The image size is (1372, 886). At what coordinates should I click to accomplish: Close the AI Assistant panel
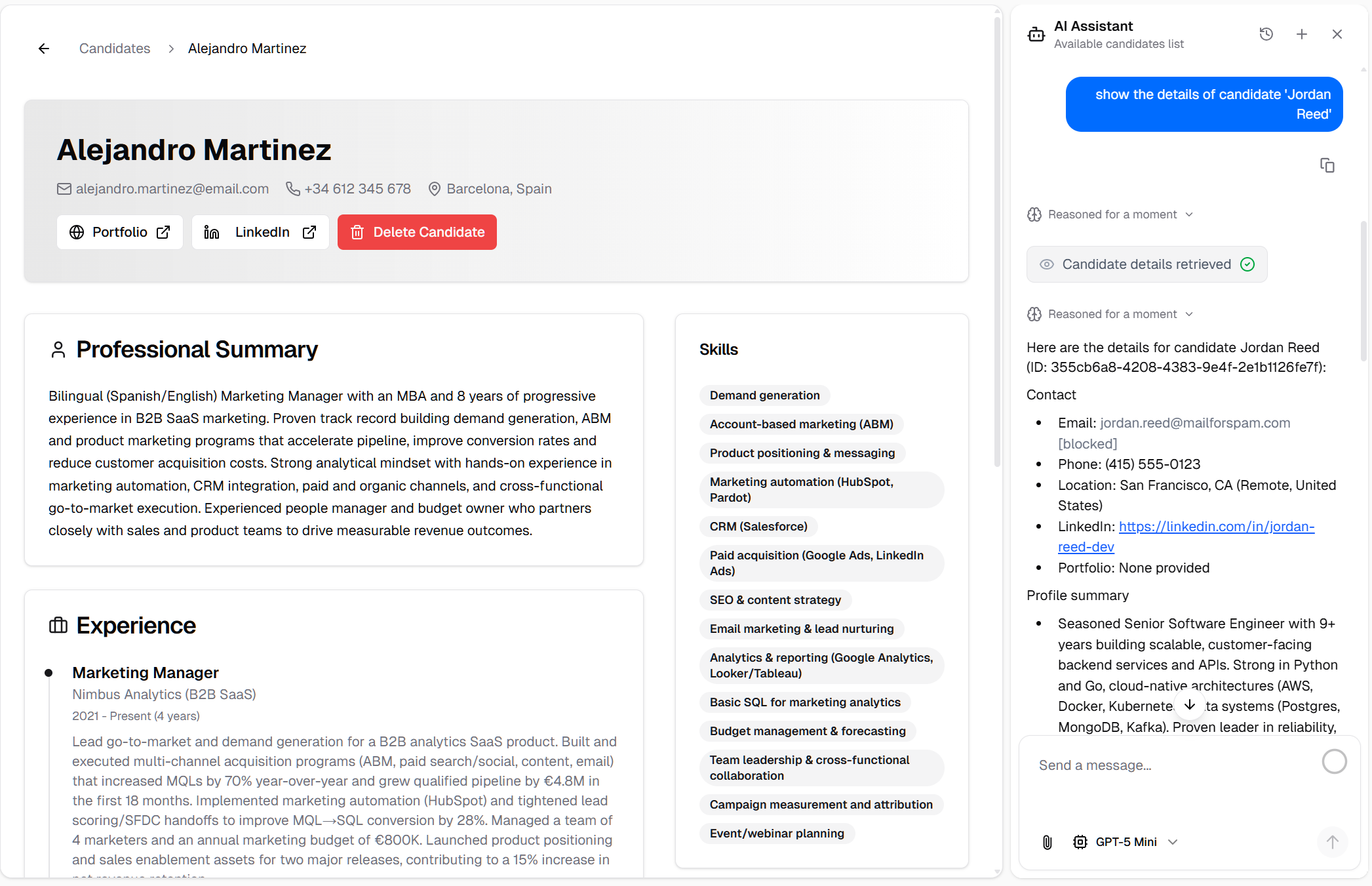[x=1337, y=34]
